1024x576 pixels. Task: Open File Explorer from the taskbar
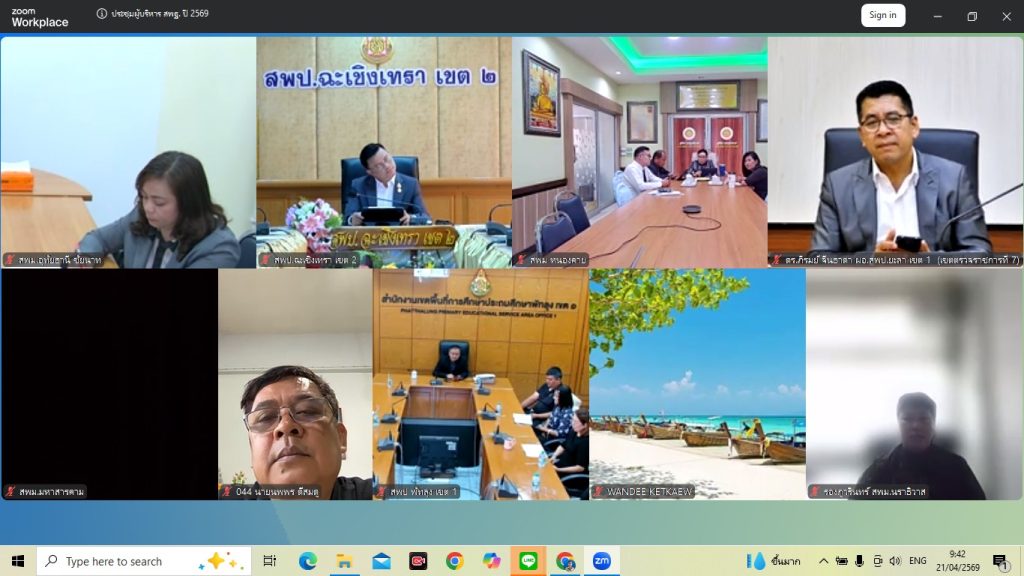(344, 561)
